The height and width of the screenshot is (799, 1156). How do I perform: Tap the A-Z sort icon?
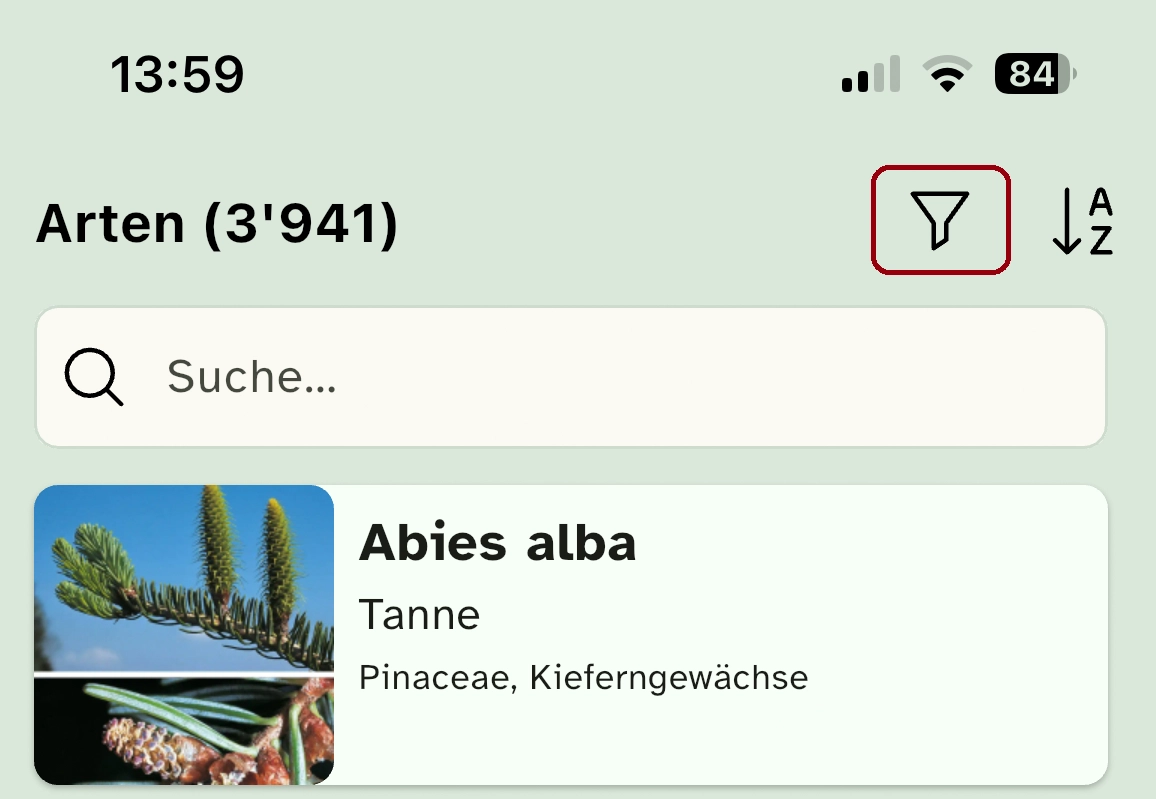coord(1082,221)
